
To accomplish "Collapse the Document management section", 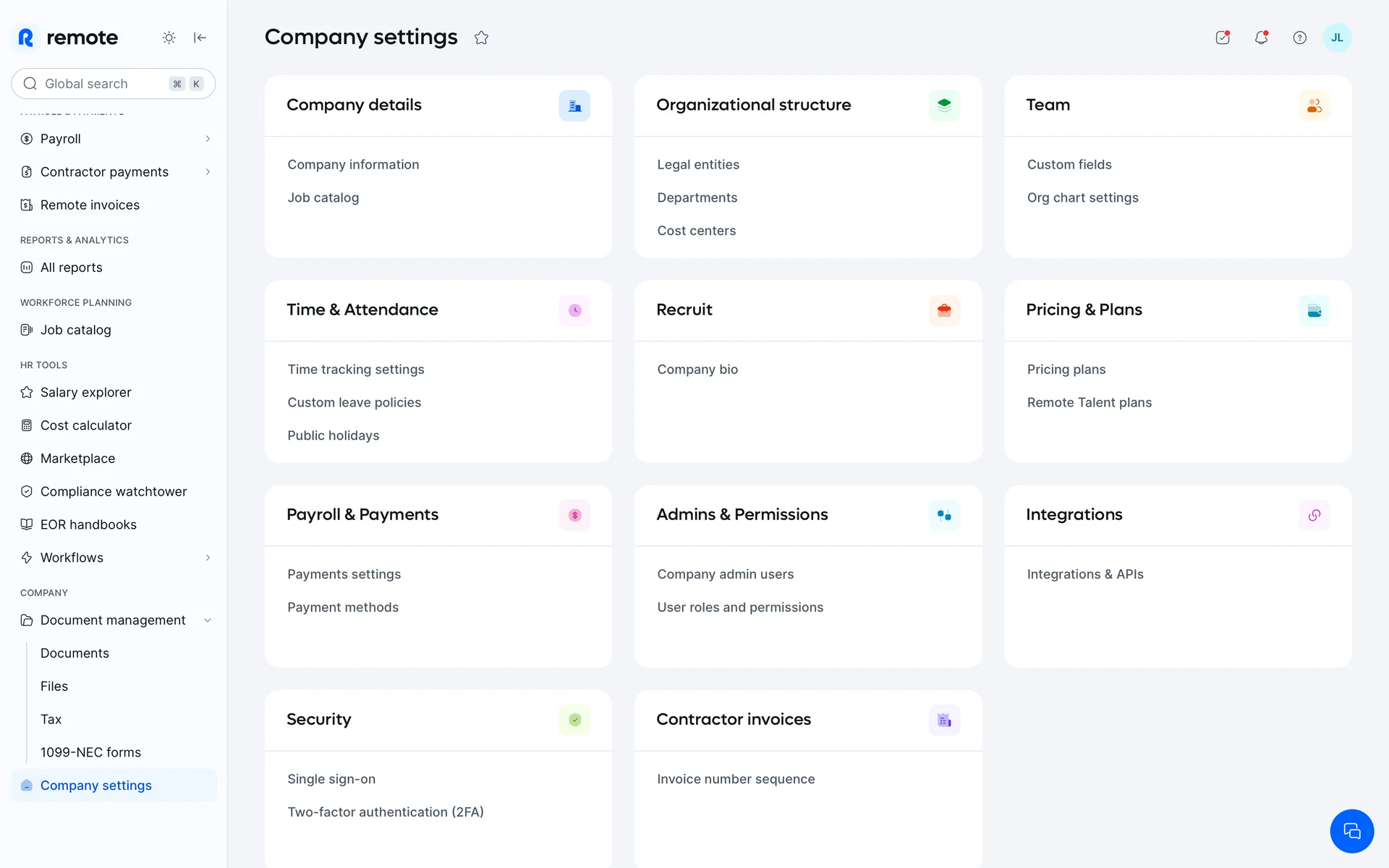I will point(208,621).
